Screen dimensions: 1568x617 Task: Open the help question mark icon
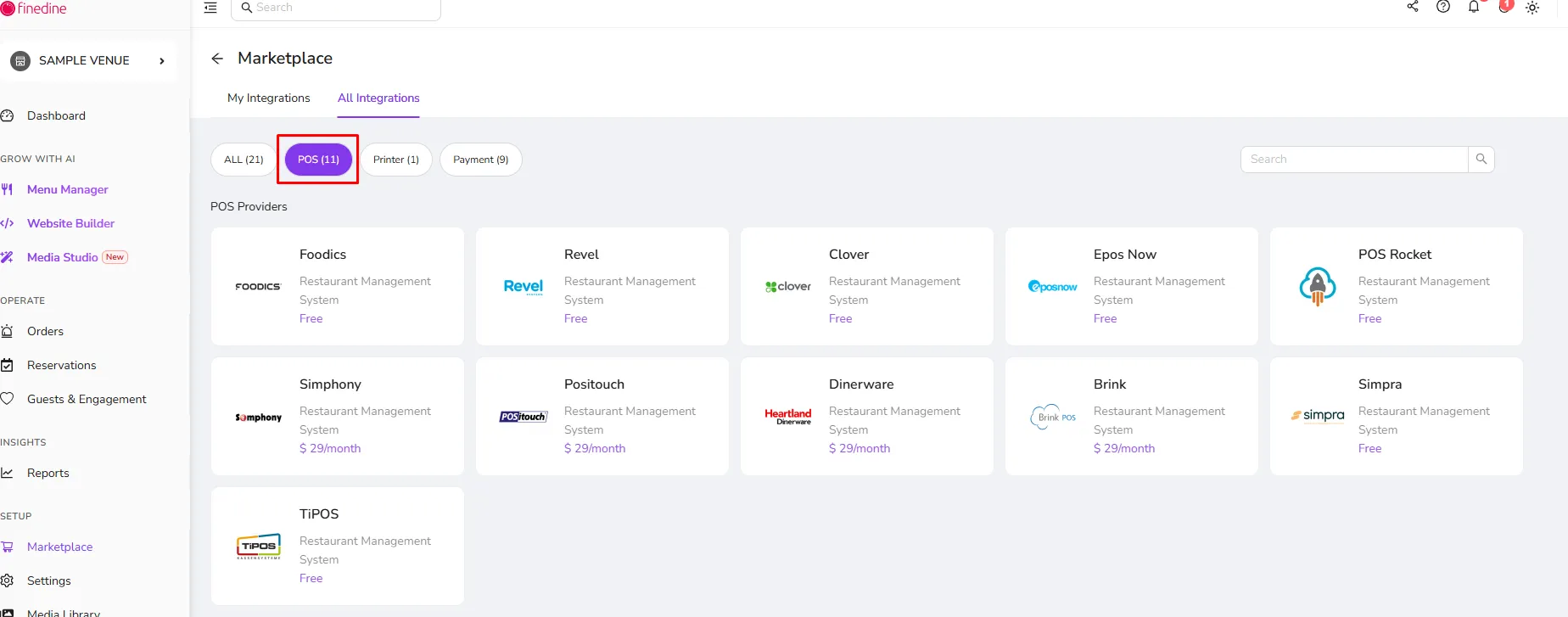[x=1443, y=7]
